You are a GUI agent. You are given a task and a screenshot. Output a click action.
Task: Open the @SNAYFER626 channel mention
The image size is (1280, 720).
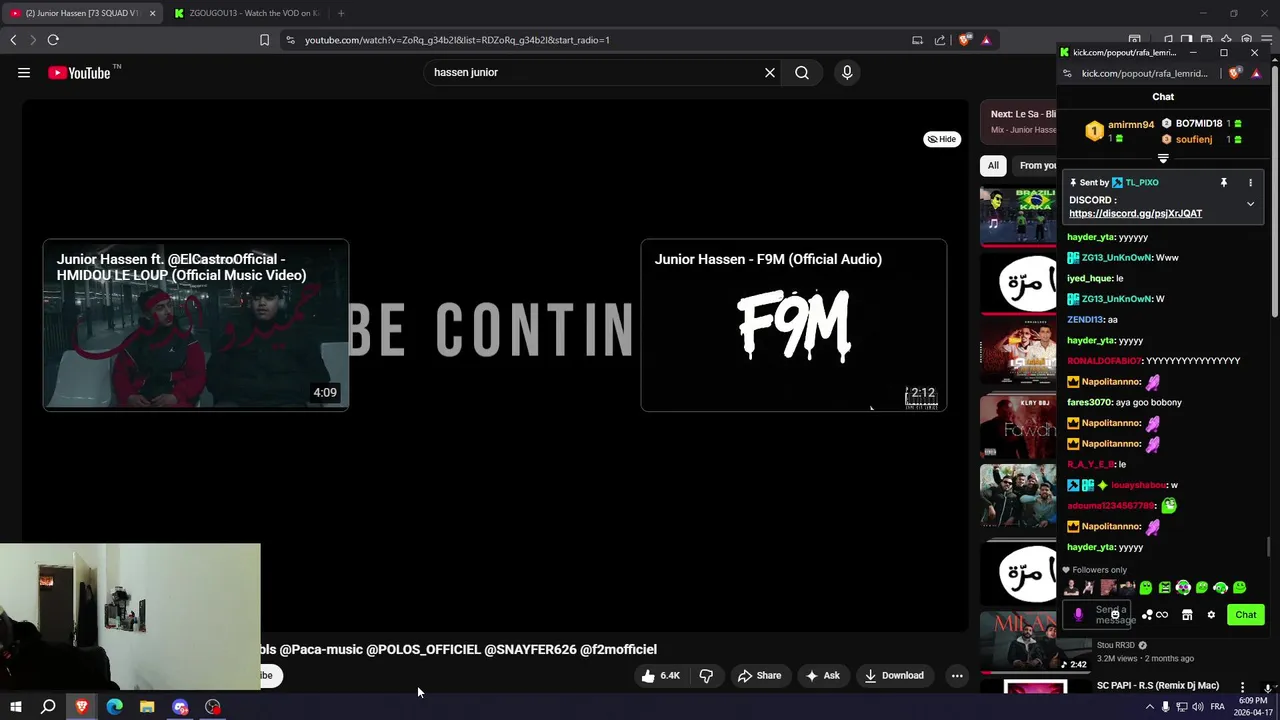pyautogui.click(x=530, y=649)
